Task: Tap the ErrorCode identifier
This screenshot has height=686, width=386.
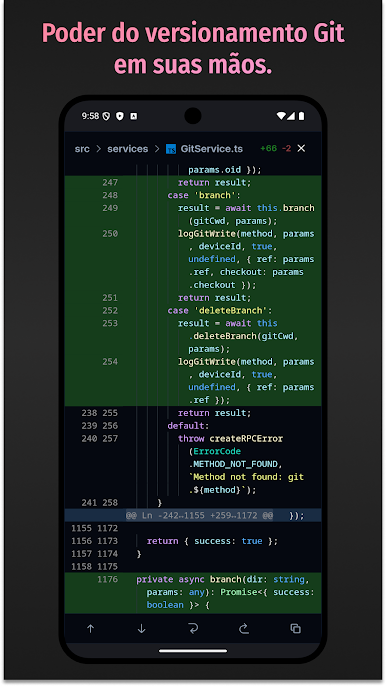Action: tap(217, 451)
